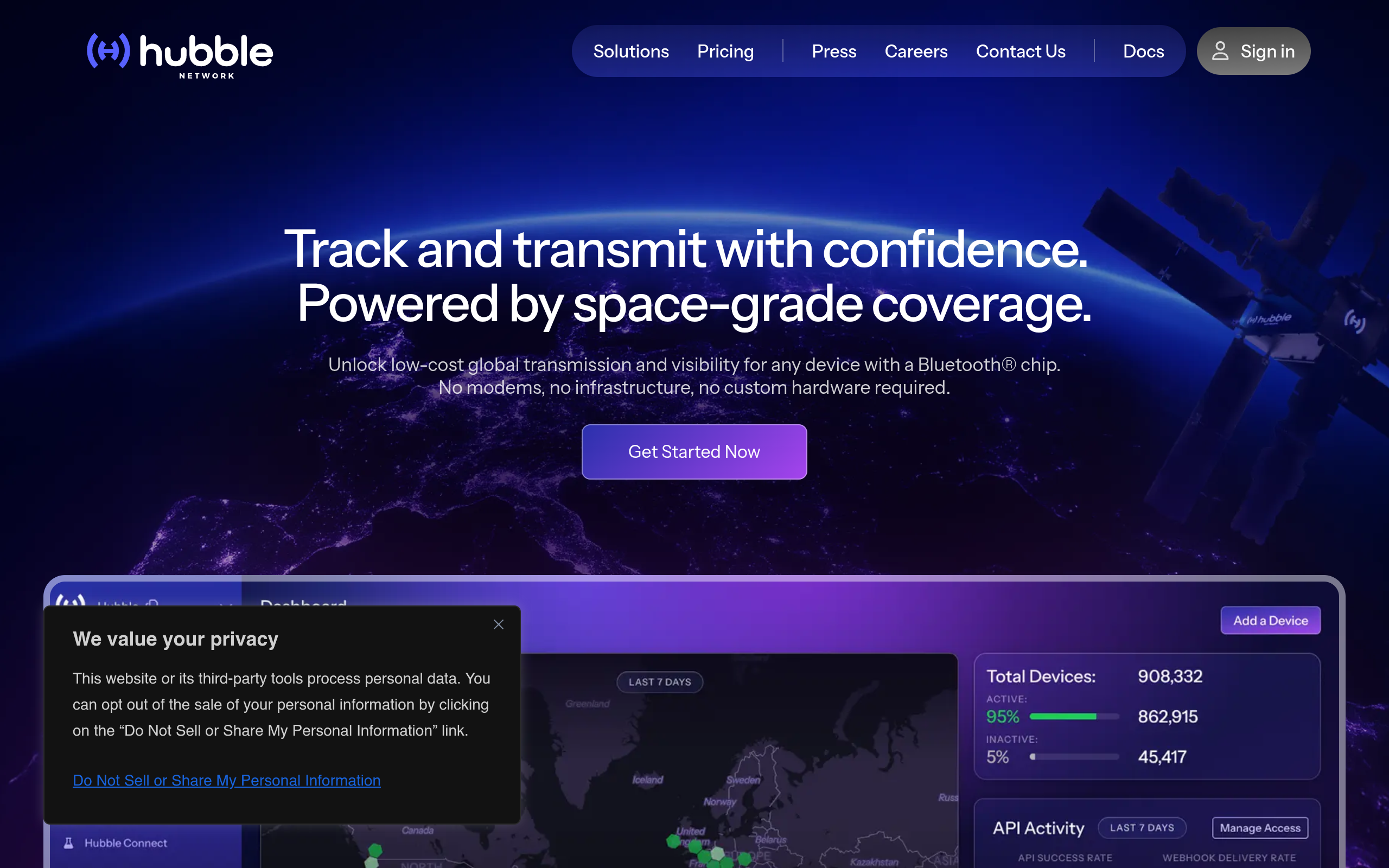Click the active count 862,915

[1168, 717]
